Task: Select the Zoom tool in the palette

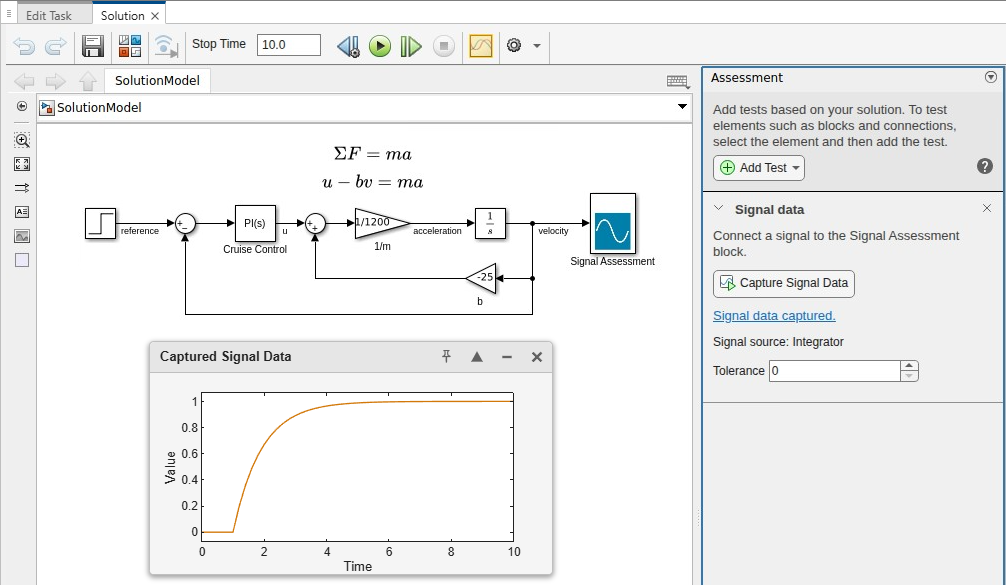Action: coord(20,140)
